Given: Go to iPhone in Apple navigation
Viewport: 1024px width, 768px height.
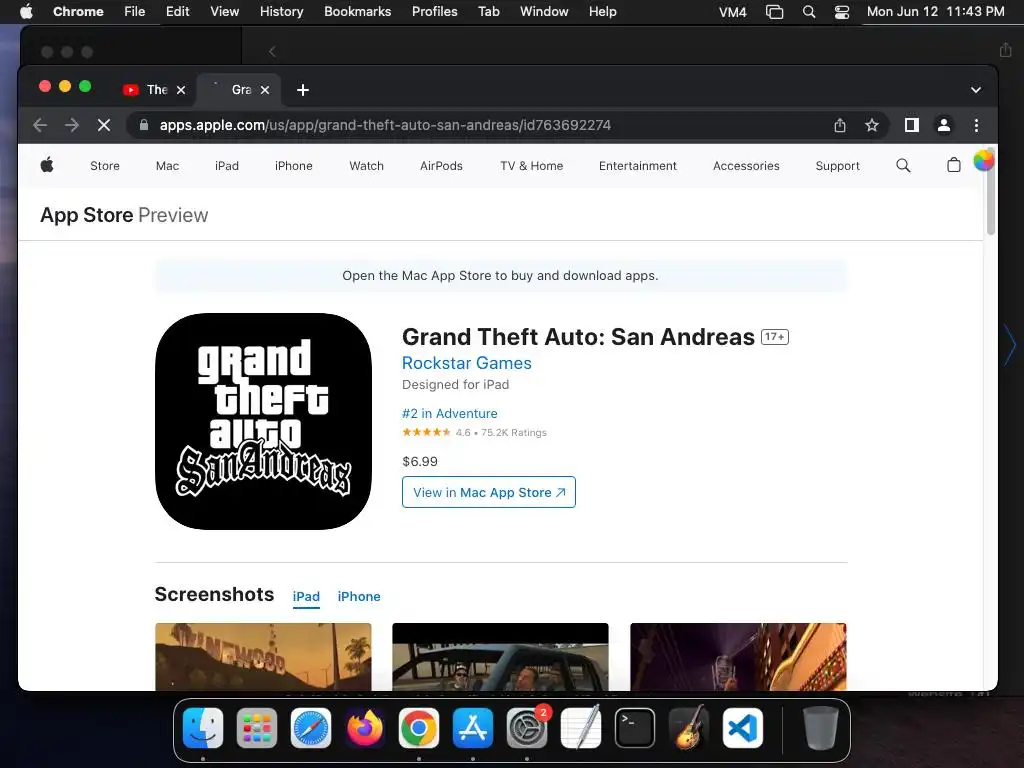Looking at the screenshot, I should point(293,166).
